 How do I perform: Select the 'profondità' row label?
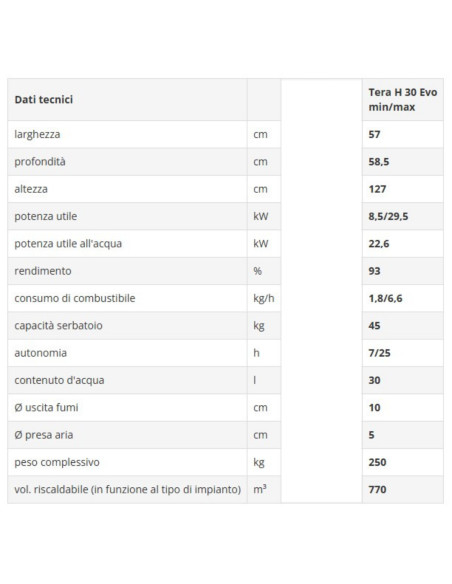click(40, 162)
